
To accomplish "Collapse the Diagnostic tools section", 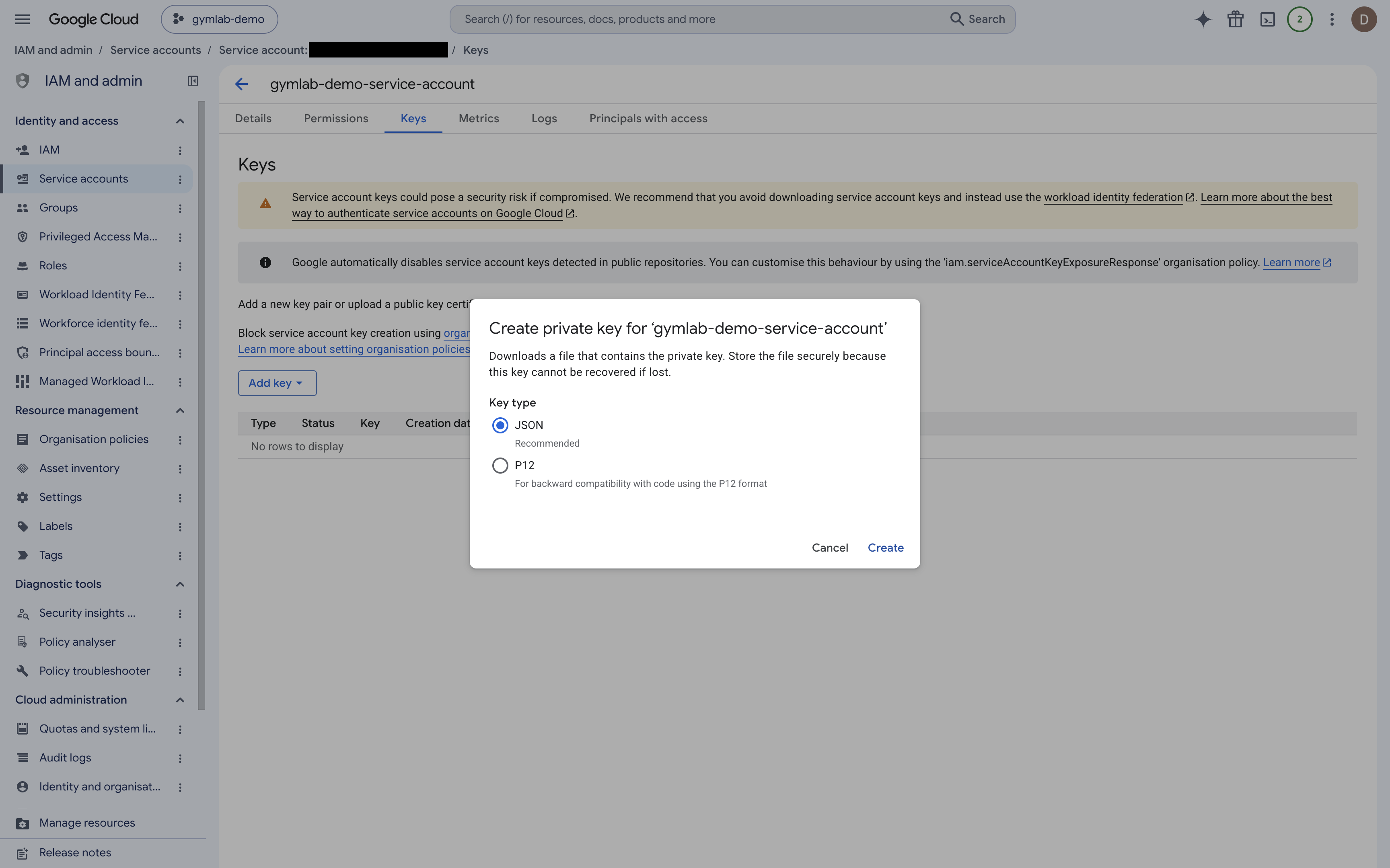I will tap(180, 585).
